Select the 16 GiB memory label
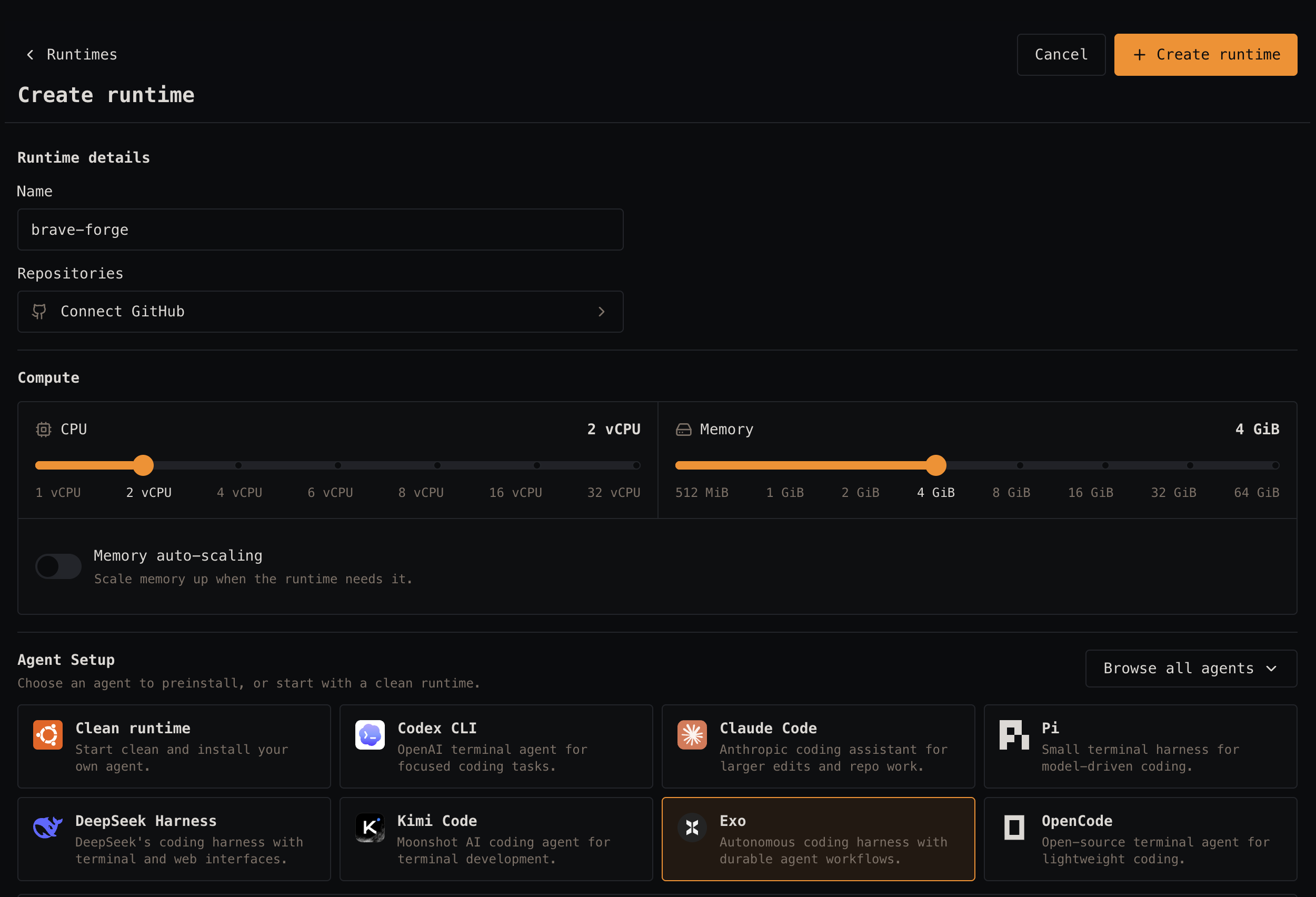 point(1091,492)
